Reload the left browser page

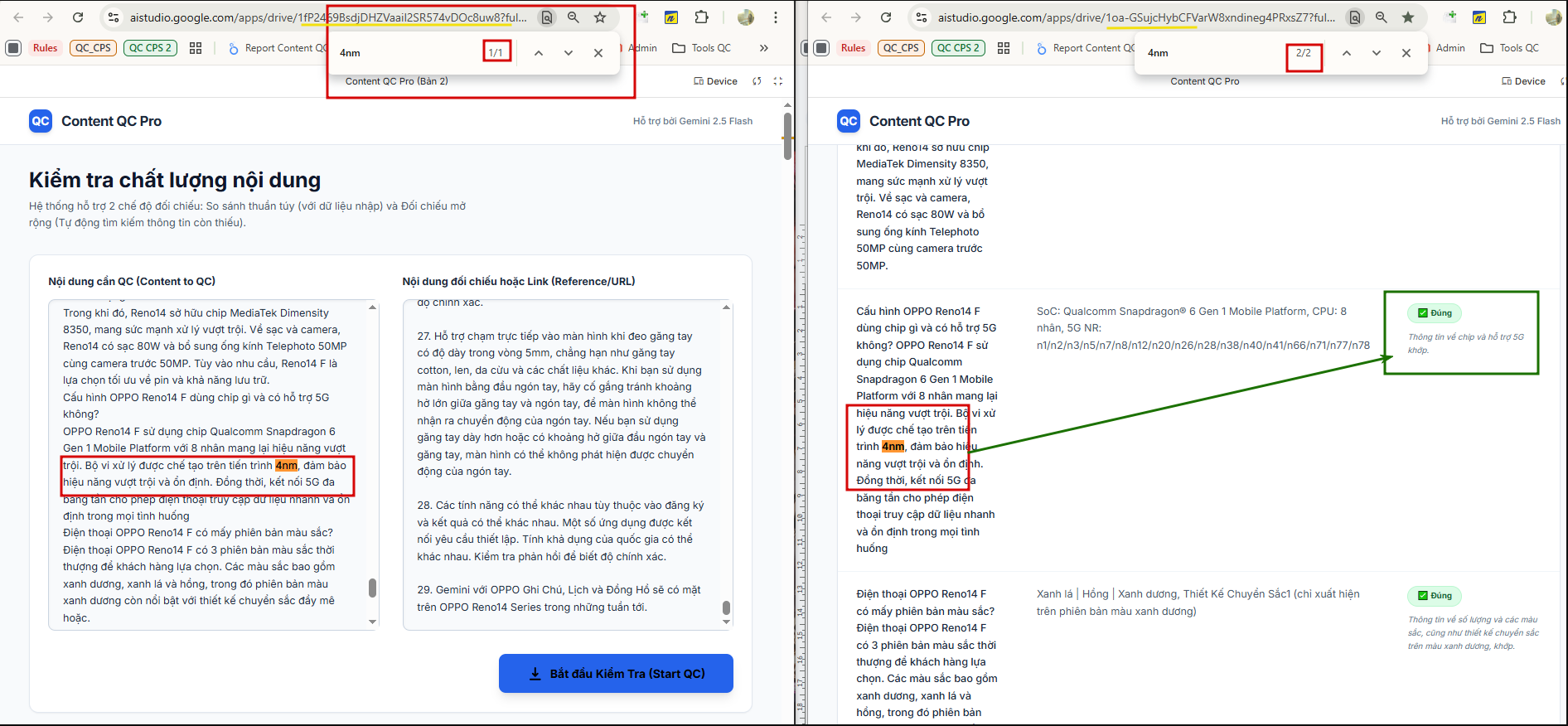click(78, 17)
